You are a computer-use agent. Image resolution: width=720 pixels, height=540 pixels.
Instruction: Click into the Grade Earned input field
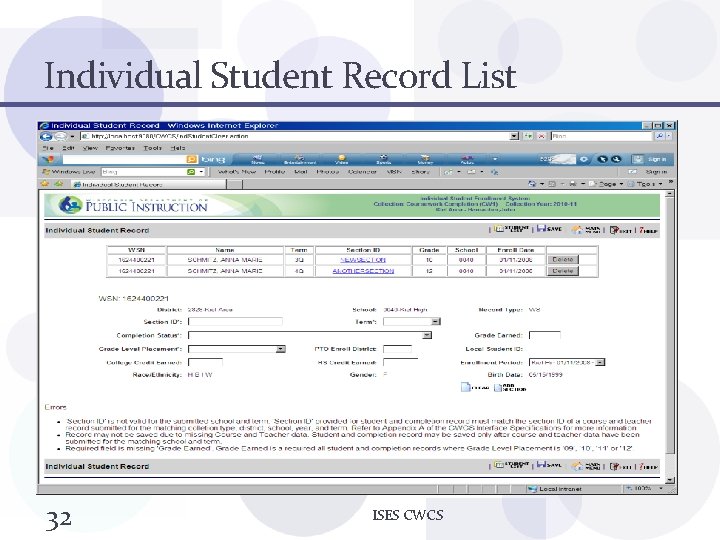point(545,335)
